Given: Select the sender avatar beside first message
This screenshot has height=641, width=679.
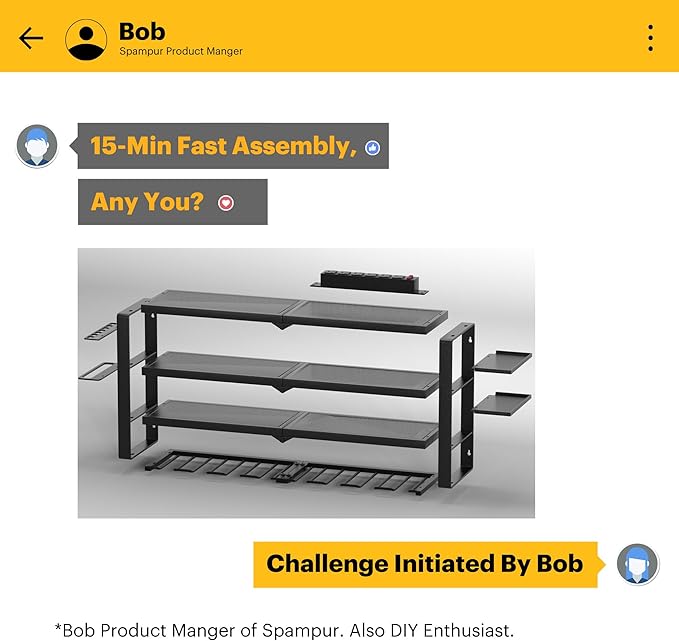Looking at the screenshot, I should 37,146.
